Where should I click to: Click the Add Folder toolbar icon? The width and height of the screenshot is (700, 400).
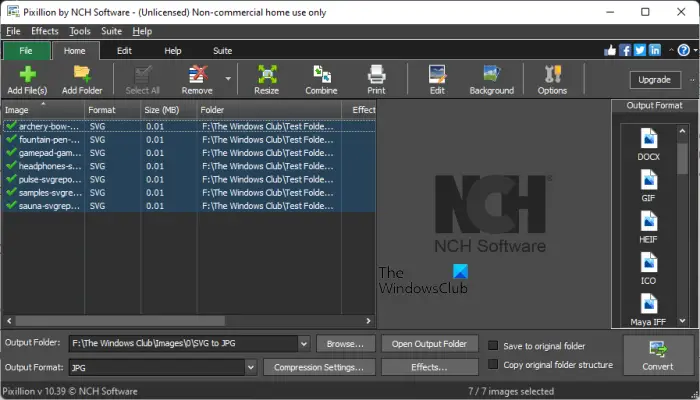pyautogui.click(x=82, y=80)
